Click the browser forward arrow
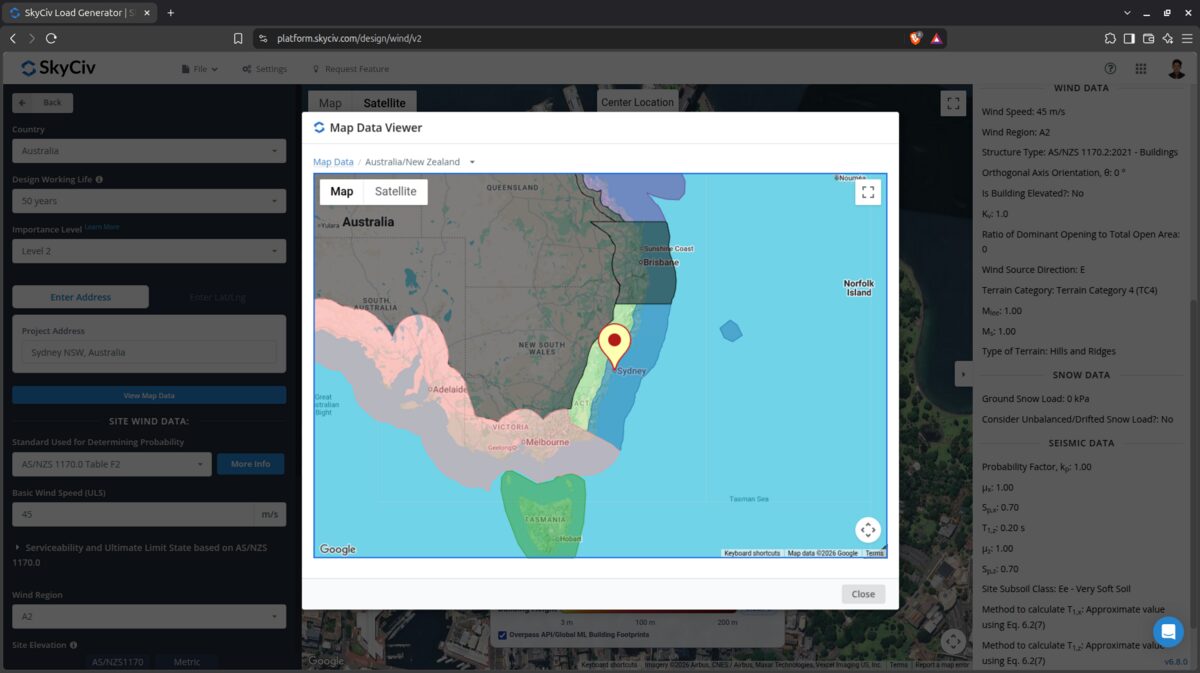Screen dimensions: 1200x673 31,38
